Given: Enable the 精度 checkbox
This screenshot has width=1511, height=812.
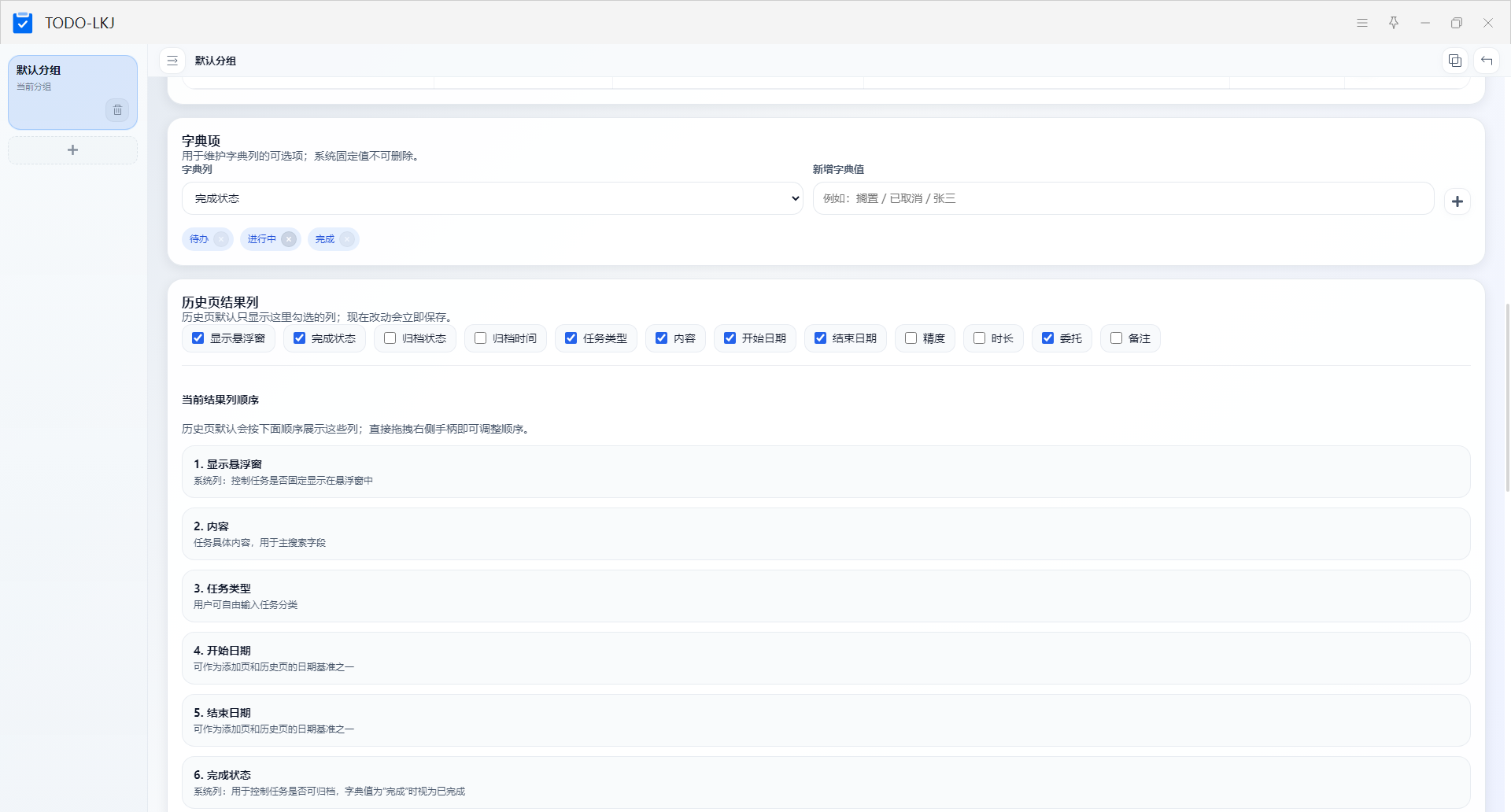Looking at the screenshot, I should (x=911, y=338).
